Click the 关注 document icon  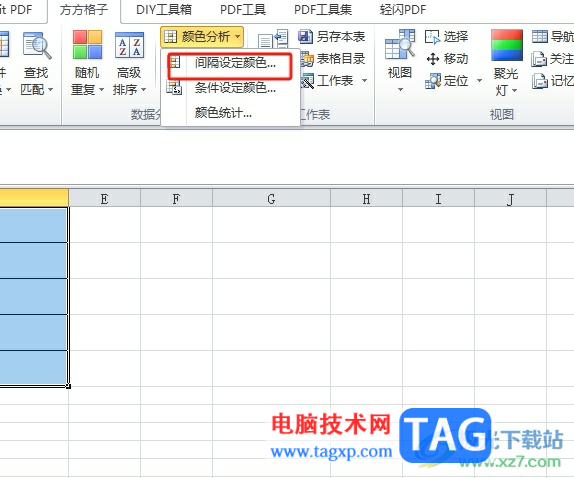pyautogui.click(x=539, y=59)
